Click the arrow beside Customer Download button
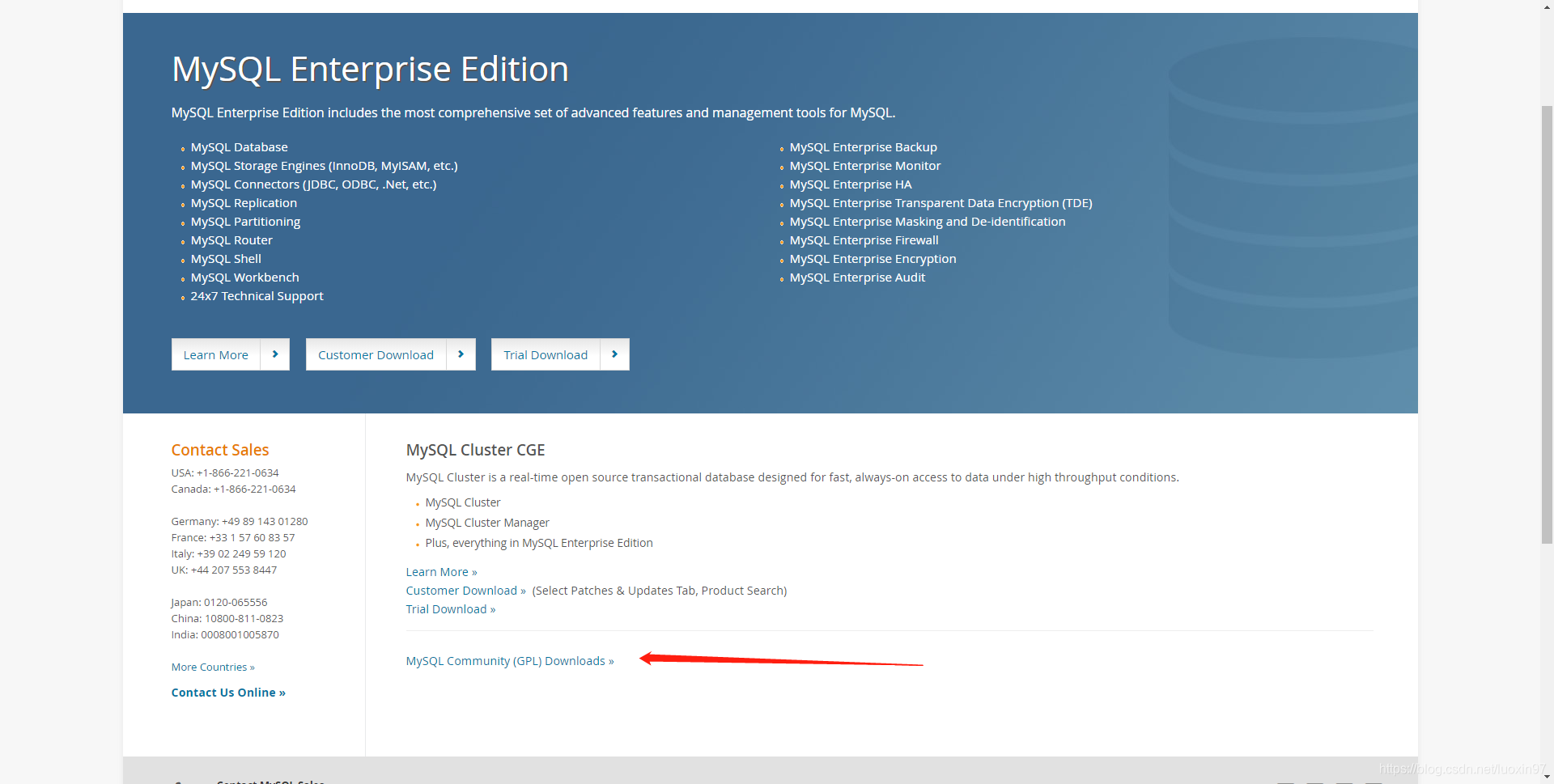The height and width of the screenshot is (784, 1554). pos(461,354)
